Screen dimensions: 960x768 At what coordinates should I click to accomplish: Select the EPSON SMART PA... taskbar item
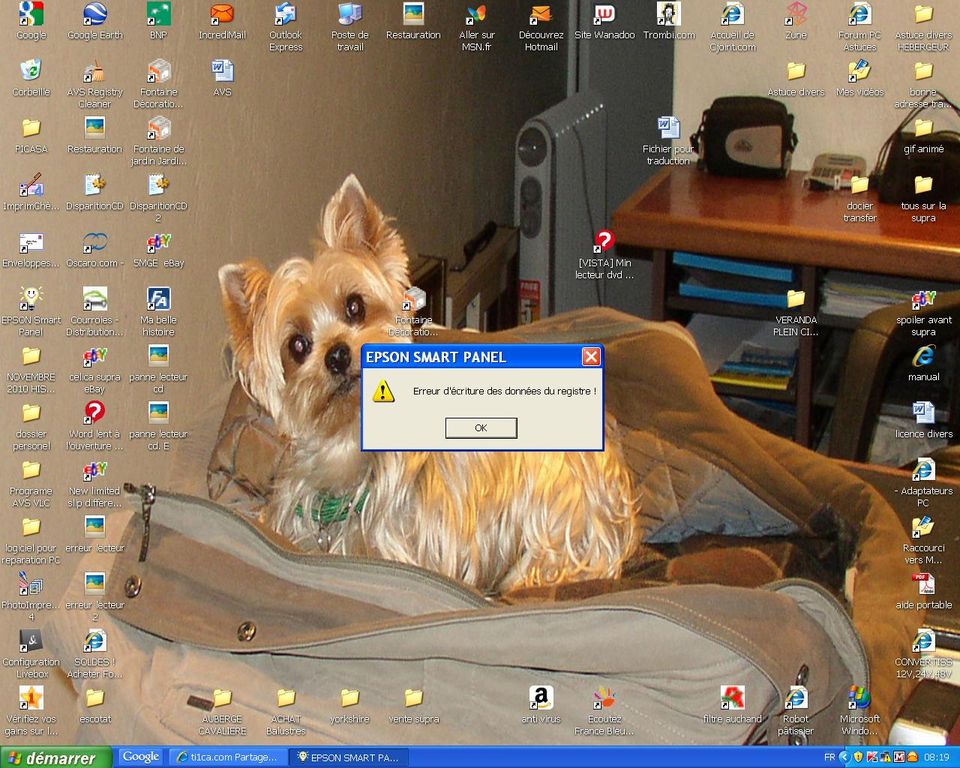tap(346, 758)
